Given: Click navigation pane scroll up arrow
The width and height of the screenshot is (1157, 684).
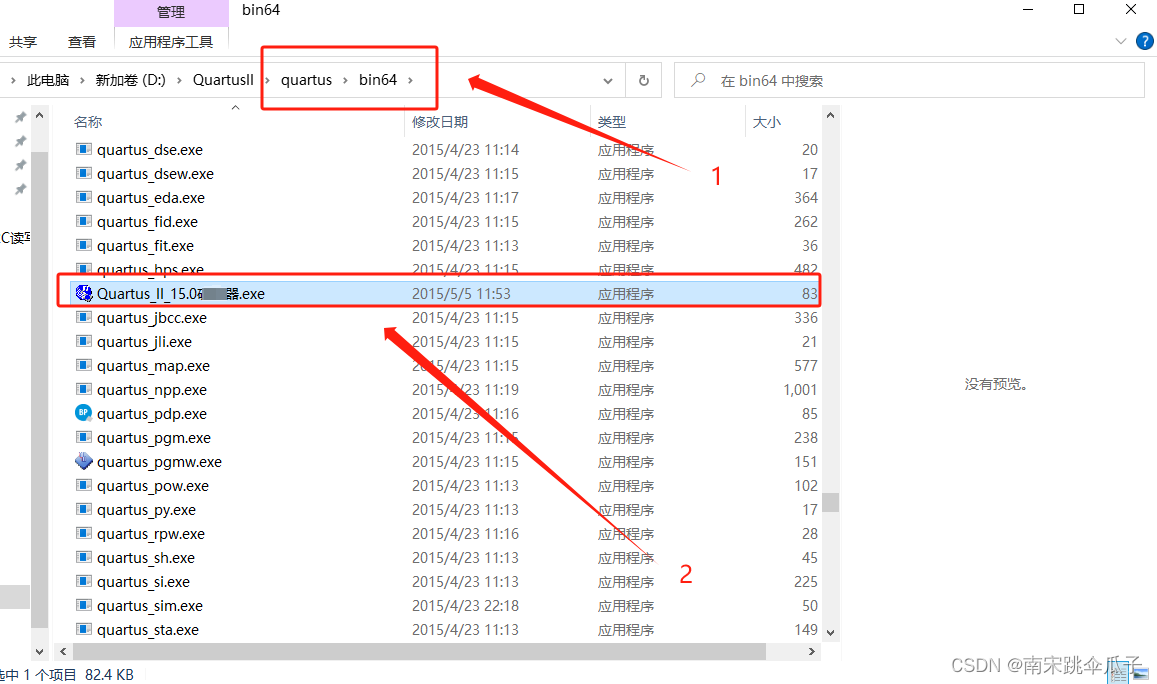Looking at the screenshot, I should point(40,116).
